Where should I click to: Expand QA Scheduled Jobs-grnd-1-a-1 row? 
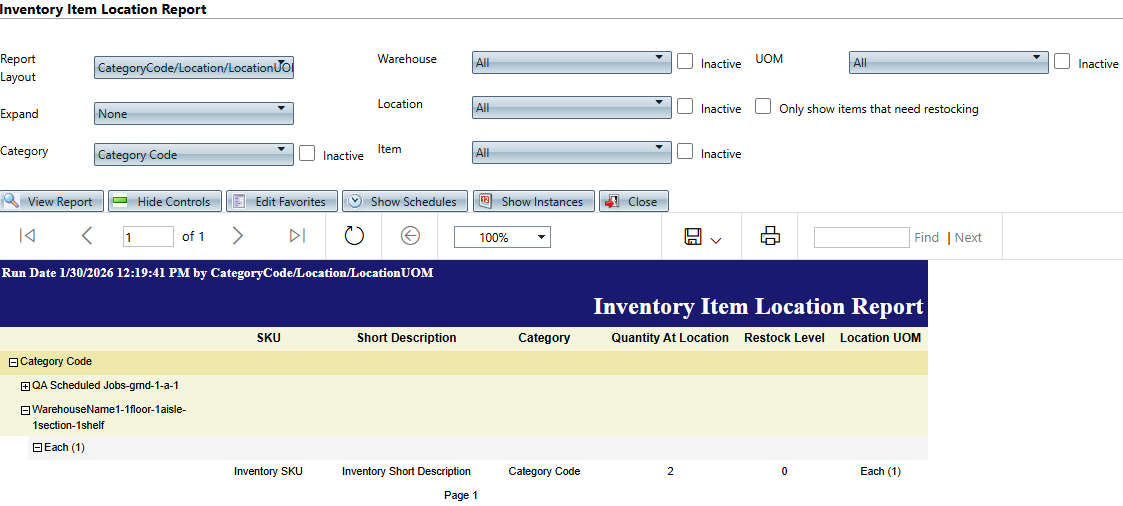(x=26, y=386)
